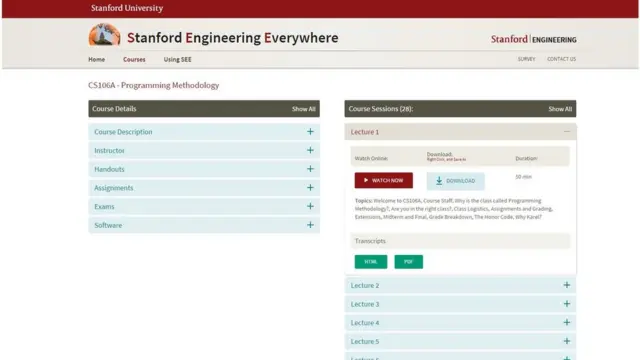Show All in the Course Sessions panel

[x=560, y=109]
